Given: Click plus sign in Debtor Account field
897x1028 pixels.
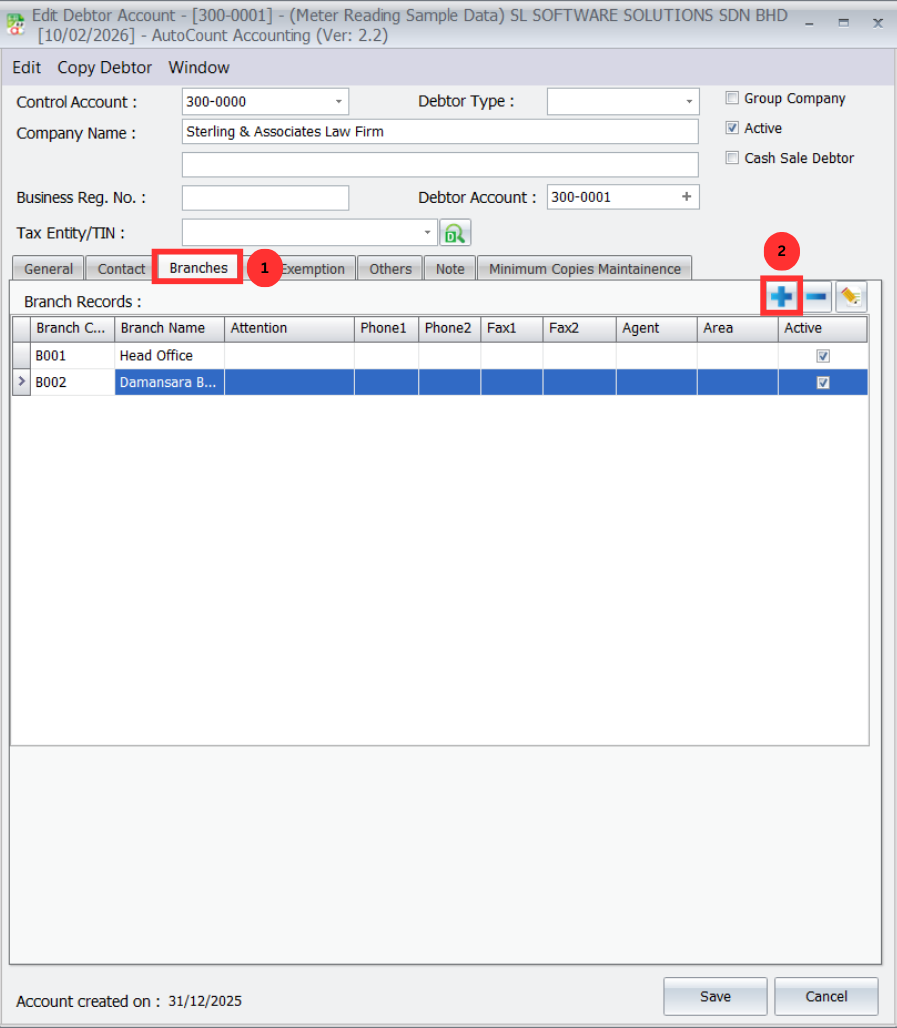Looking at the screenshot, I should click(x=686, y=197).
